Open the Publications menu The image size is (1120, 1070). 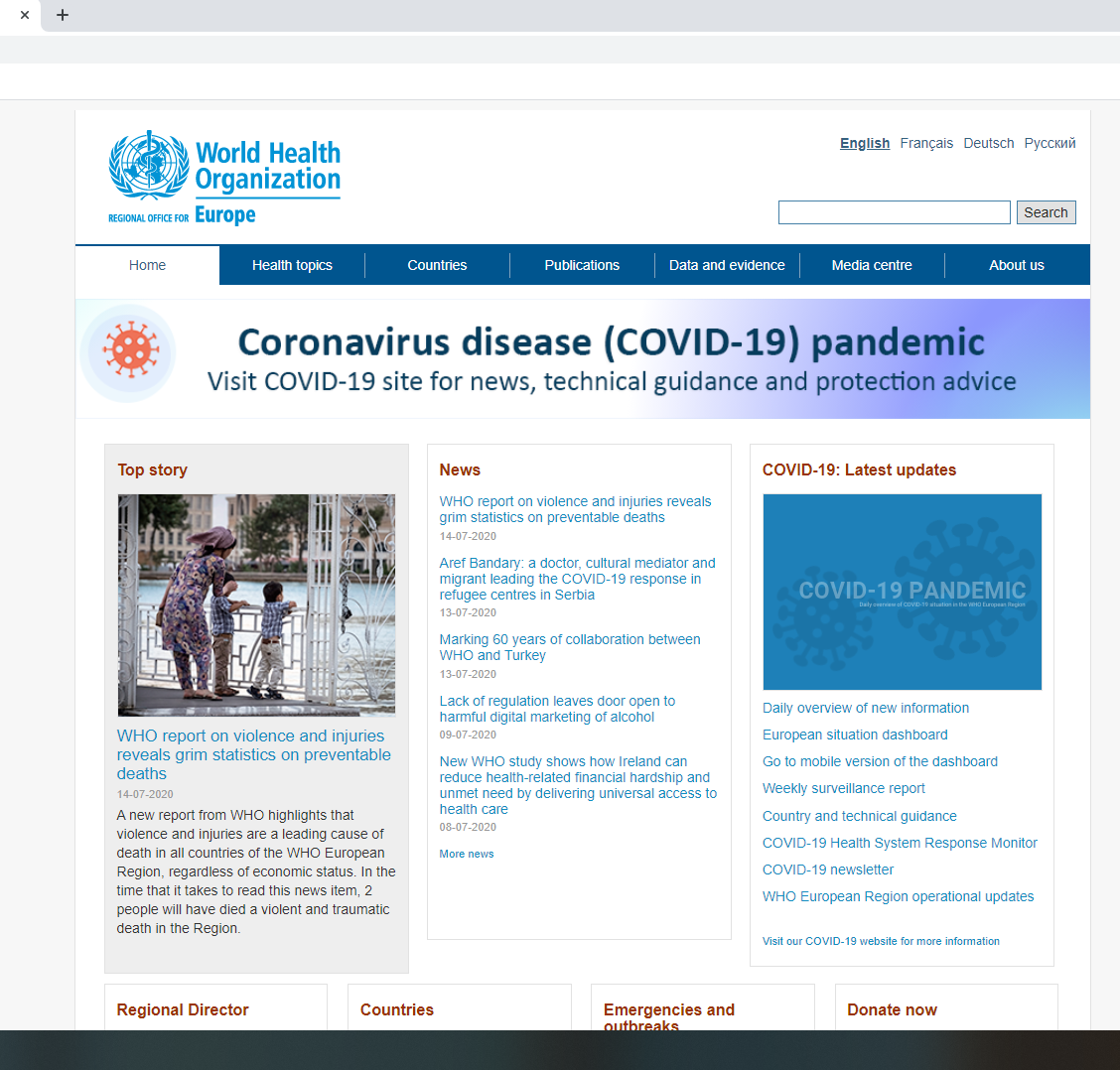click(x=582, y=265)
